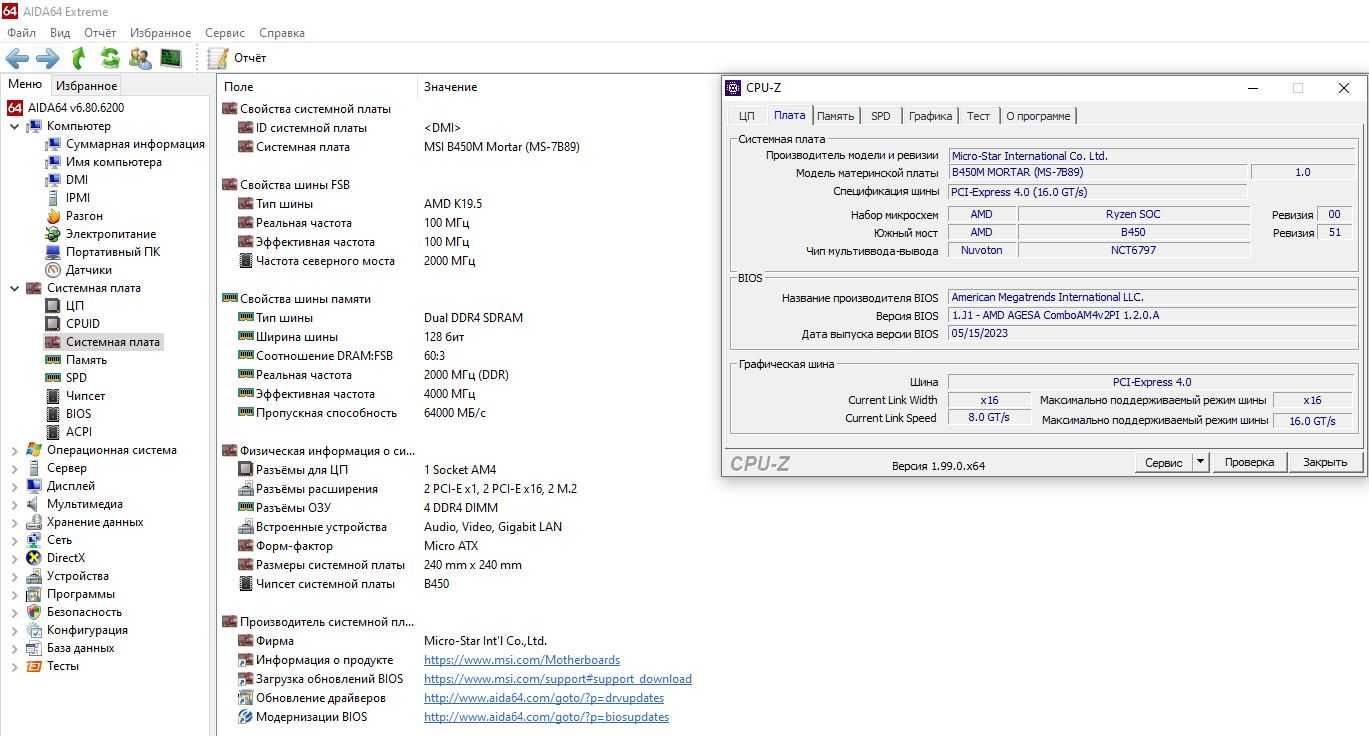Collapse the Компьютер tree node
The width and height of the screenshot is (1369, 736).
[x=15, y=126]
